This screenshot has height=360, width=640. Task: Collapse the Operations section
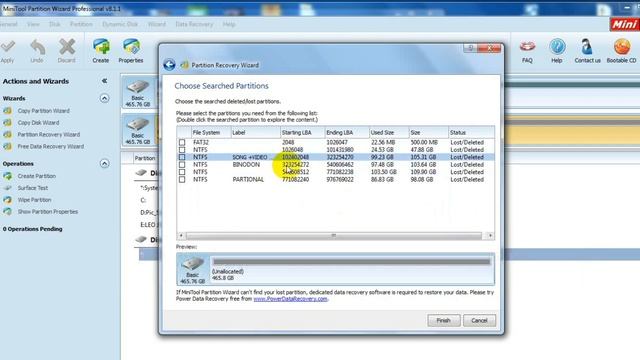(104, 164)
